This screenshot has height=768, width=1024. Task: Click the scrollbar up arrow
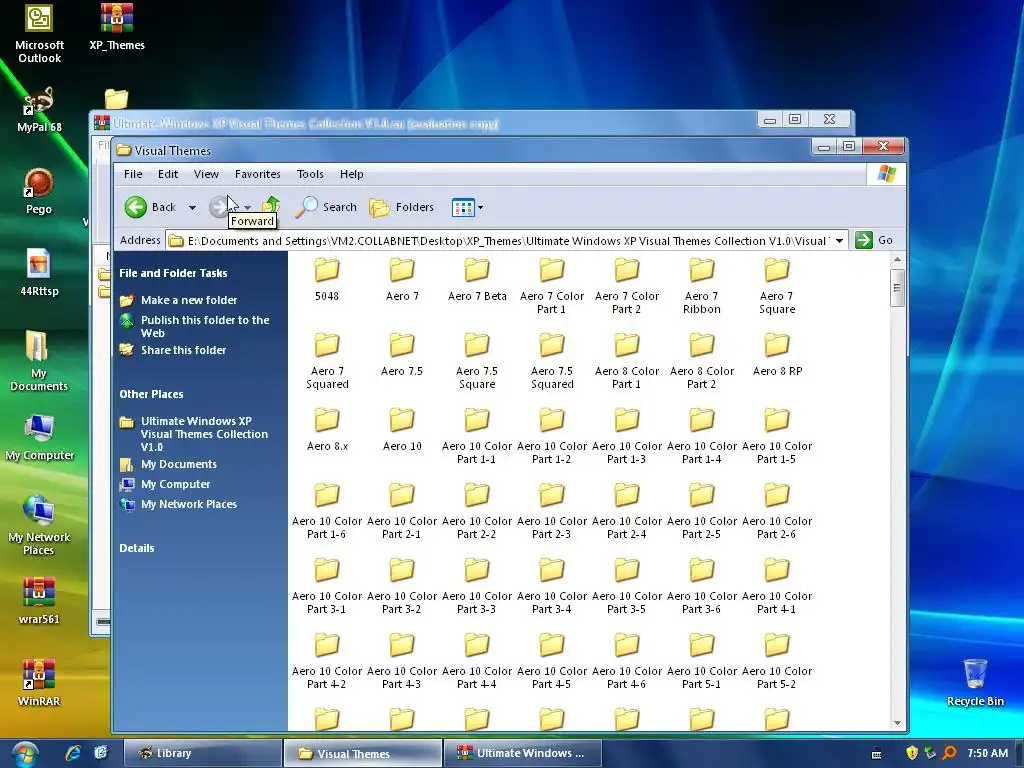pyautogui.click(x=897, y=260)
